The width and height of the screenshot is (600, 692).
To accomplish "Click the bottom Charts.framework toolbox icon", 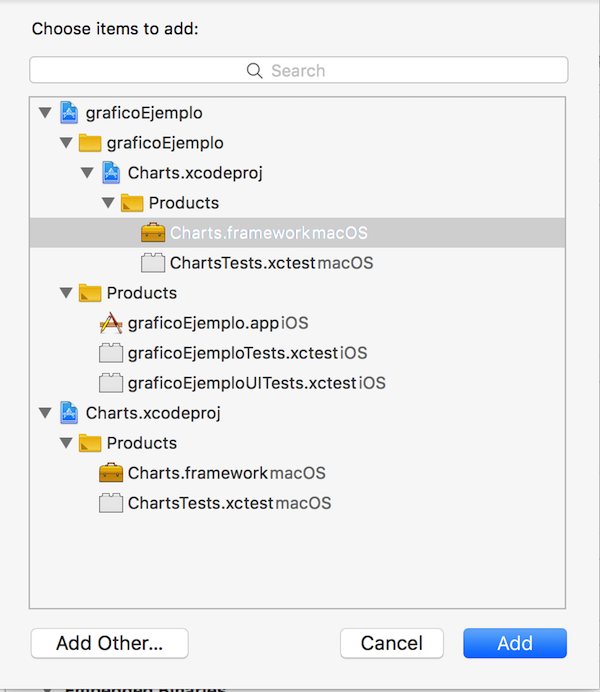I will click(111, 473).
